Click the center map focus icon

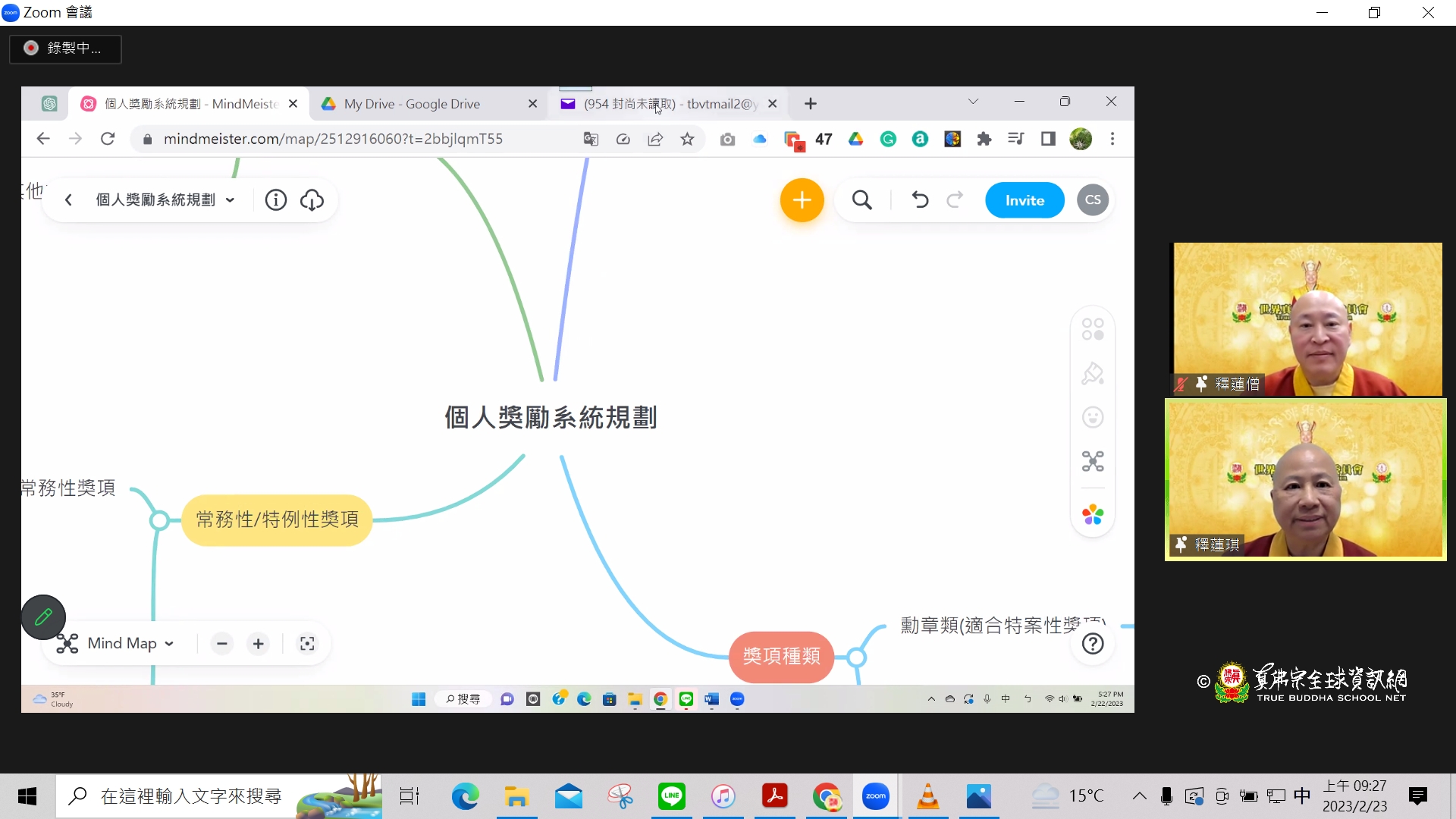307,644
